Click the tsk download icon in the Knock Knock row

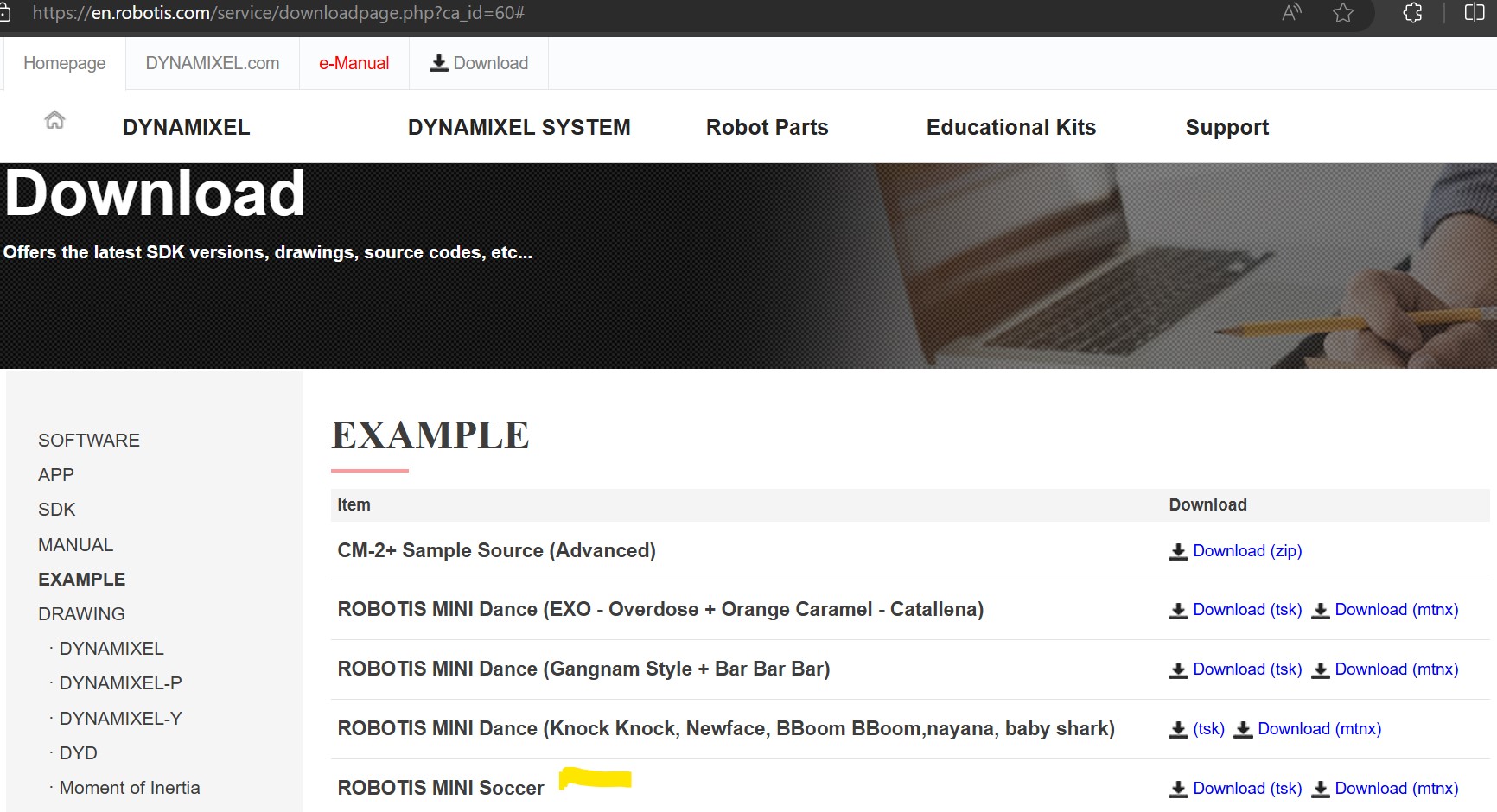tap(1178, 730)
